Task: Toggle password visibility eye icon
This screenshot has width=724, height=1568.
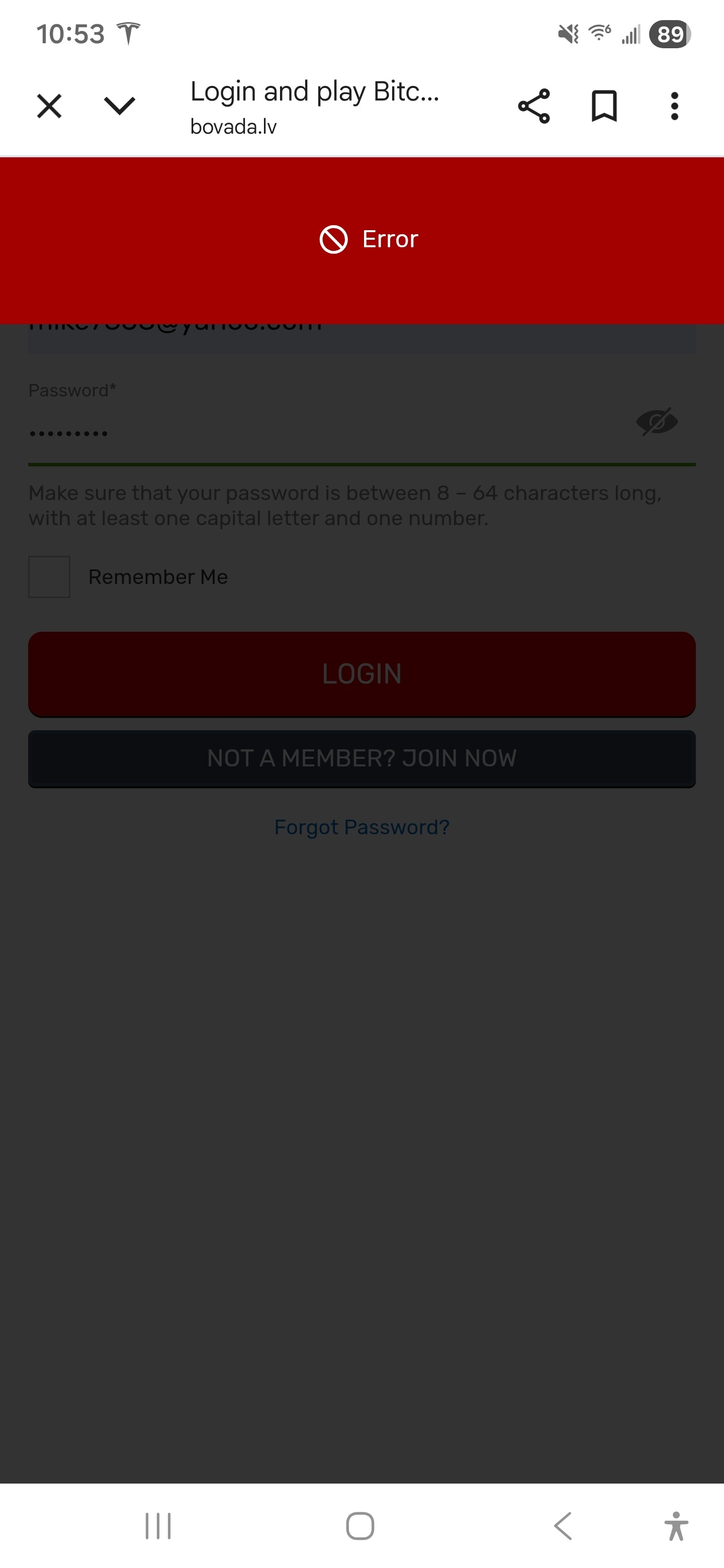Action: coord(657,422)
